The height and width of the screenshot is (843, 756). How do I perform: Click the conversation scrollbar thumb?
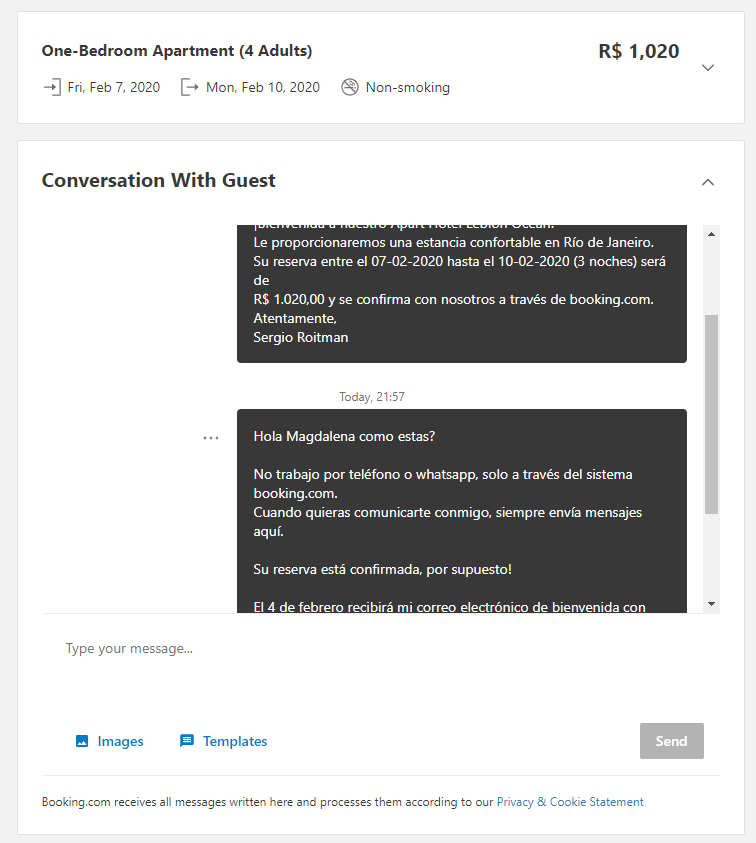(712, 414)
